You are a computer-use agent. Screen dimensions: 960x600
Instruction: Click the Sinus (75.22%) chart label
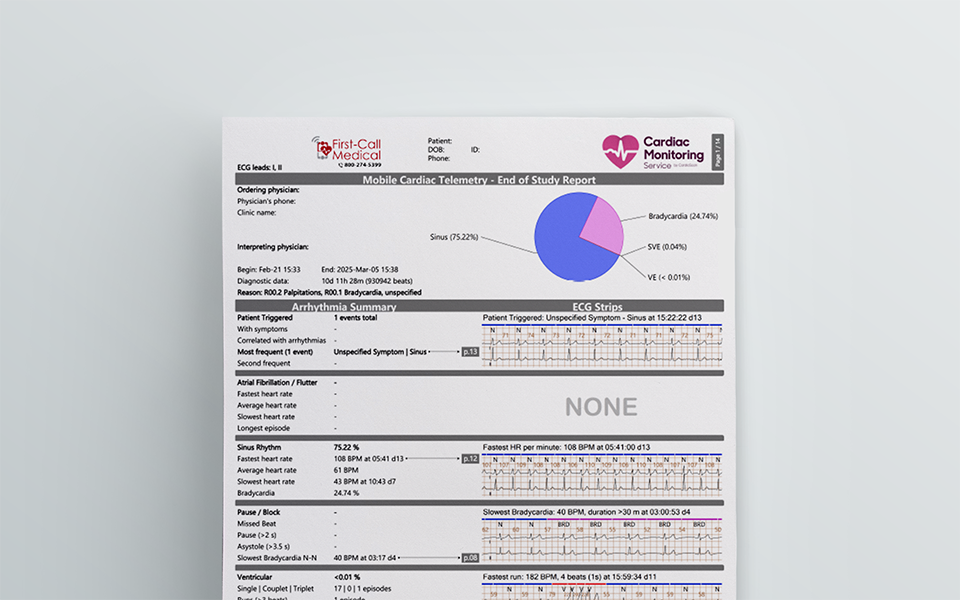pos(454,237)
